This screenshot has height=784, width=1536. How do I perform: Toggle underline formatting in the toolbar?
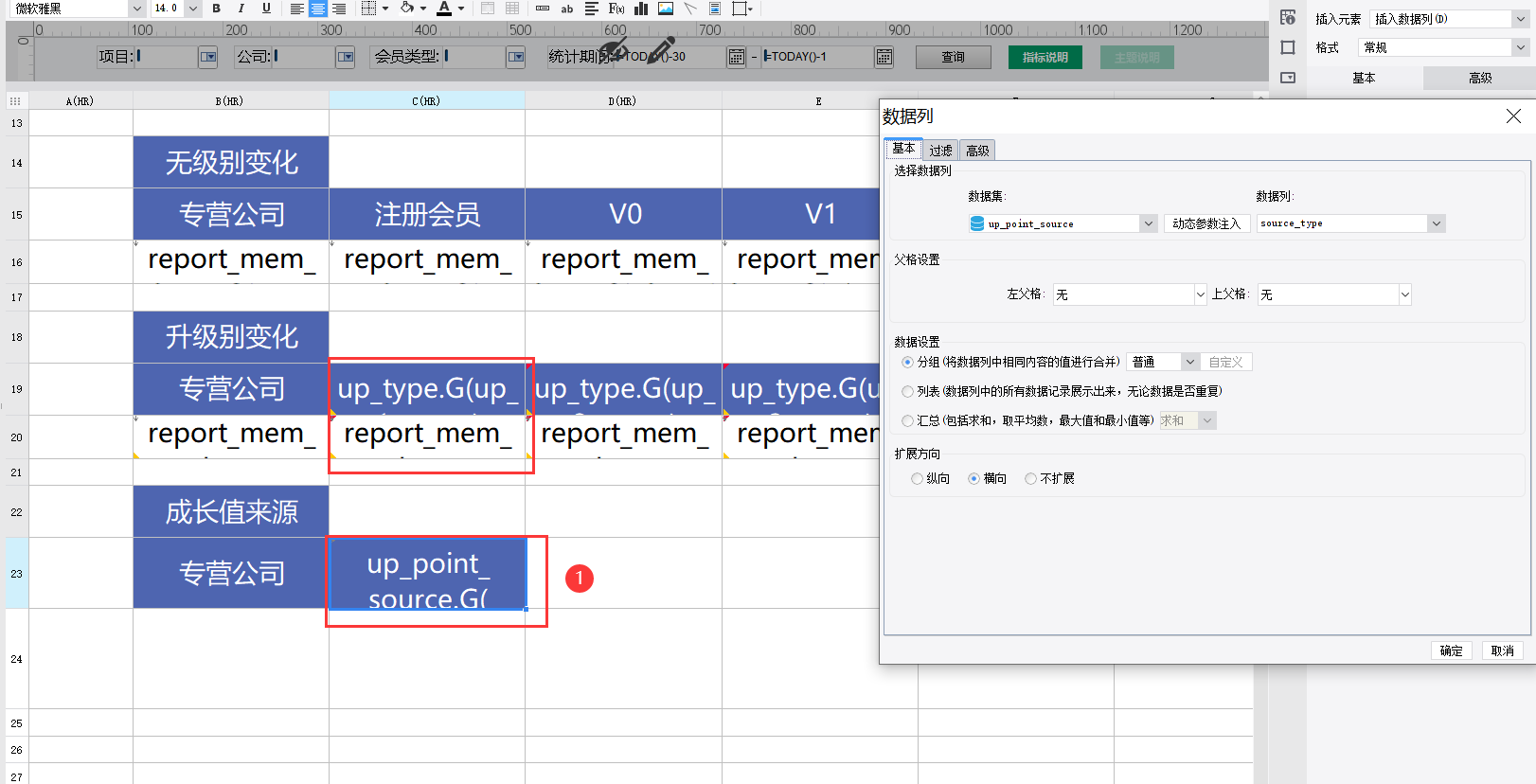pos(266,9)
